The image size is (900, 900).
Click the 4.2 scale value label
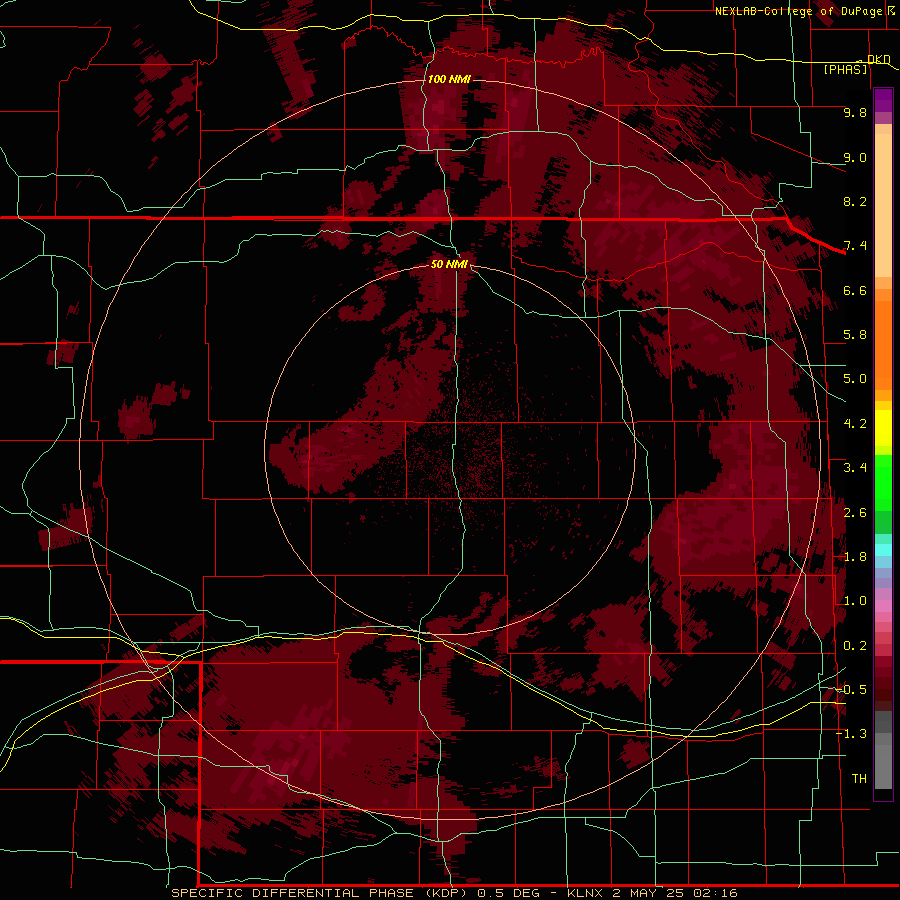[x=855, y=424]
